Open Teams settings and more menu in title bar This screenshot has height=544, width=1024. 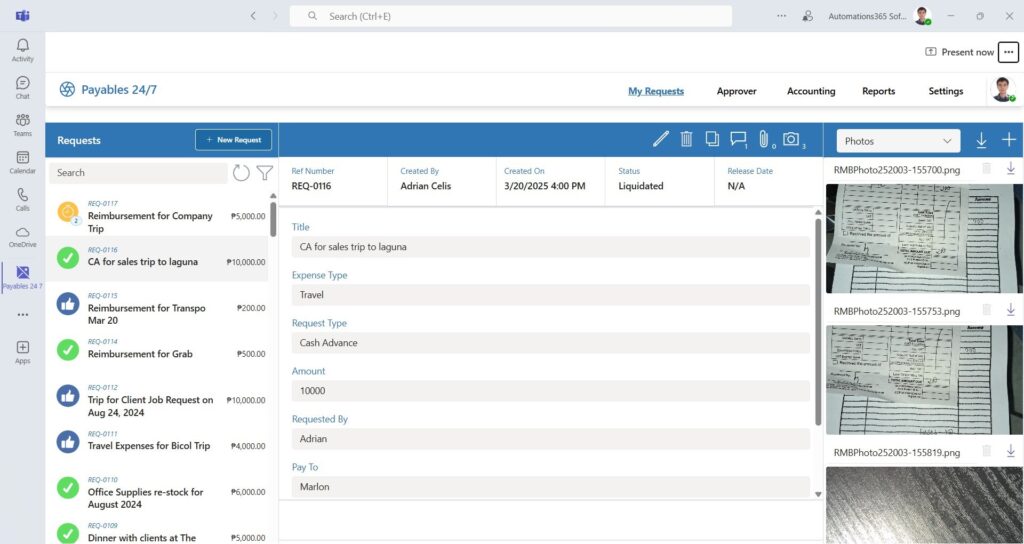tap(781, 16)
